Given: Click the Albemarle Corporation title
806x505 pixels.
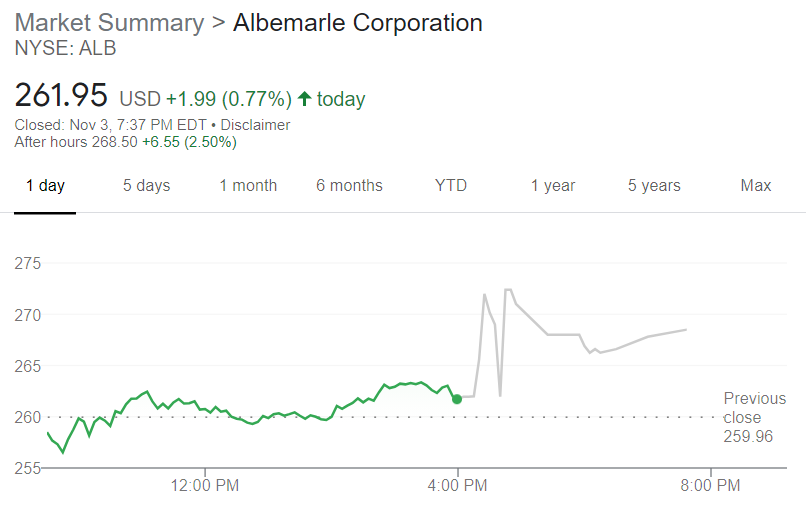Looking at the screenshot, I should point(358,23).
